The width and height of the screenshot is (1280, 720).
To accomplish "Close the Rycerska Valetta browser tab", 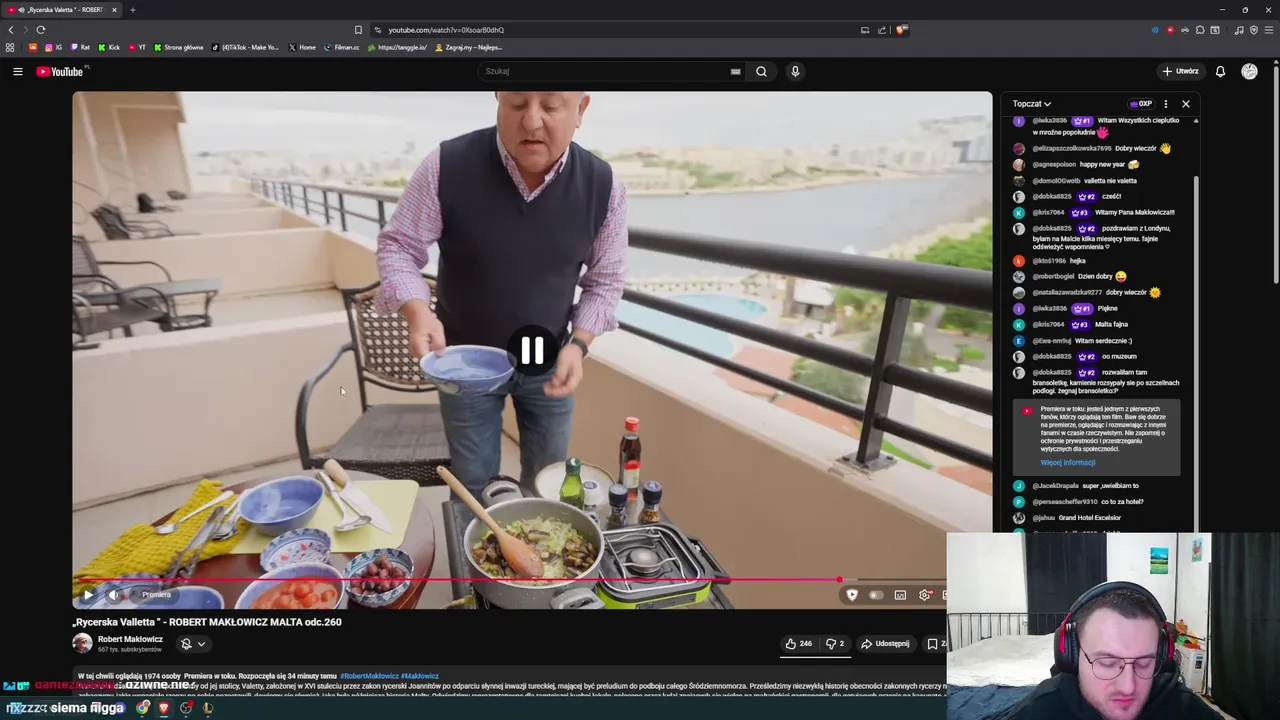I will [114, 10].
